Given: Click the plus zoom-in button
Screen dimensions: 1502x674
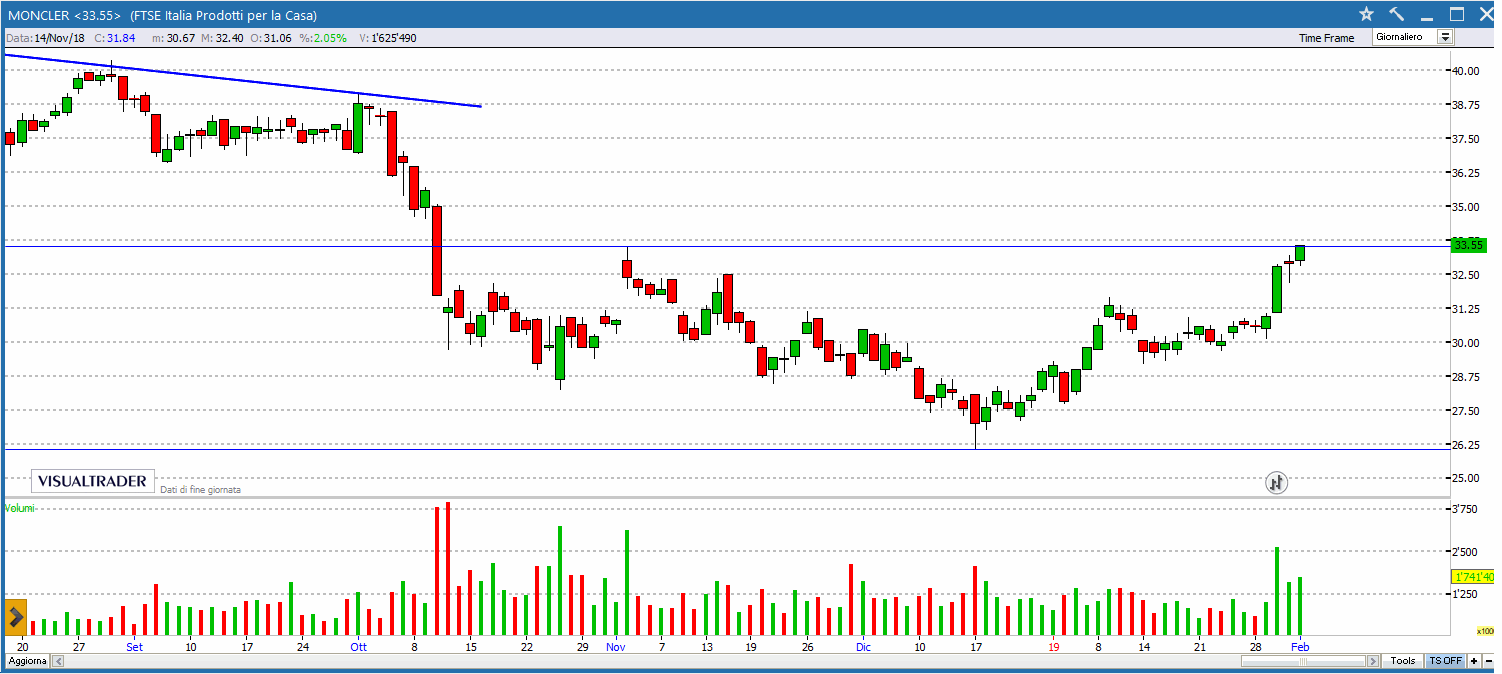Looking at the screenshot, I should [1474, 661].
